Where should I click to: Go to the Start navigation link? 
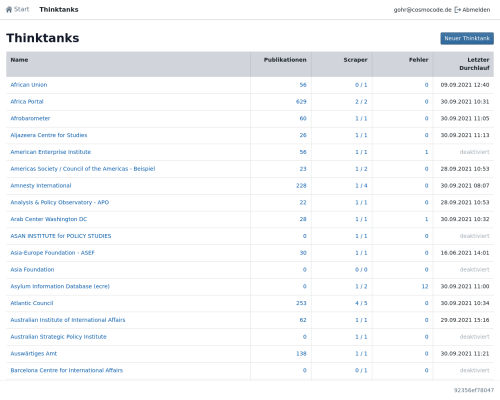21,9
